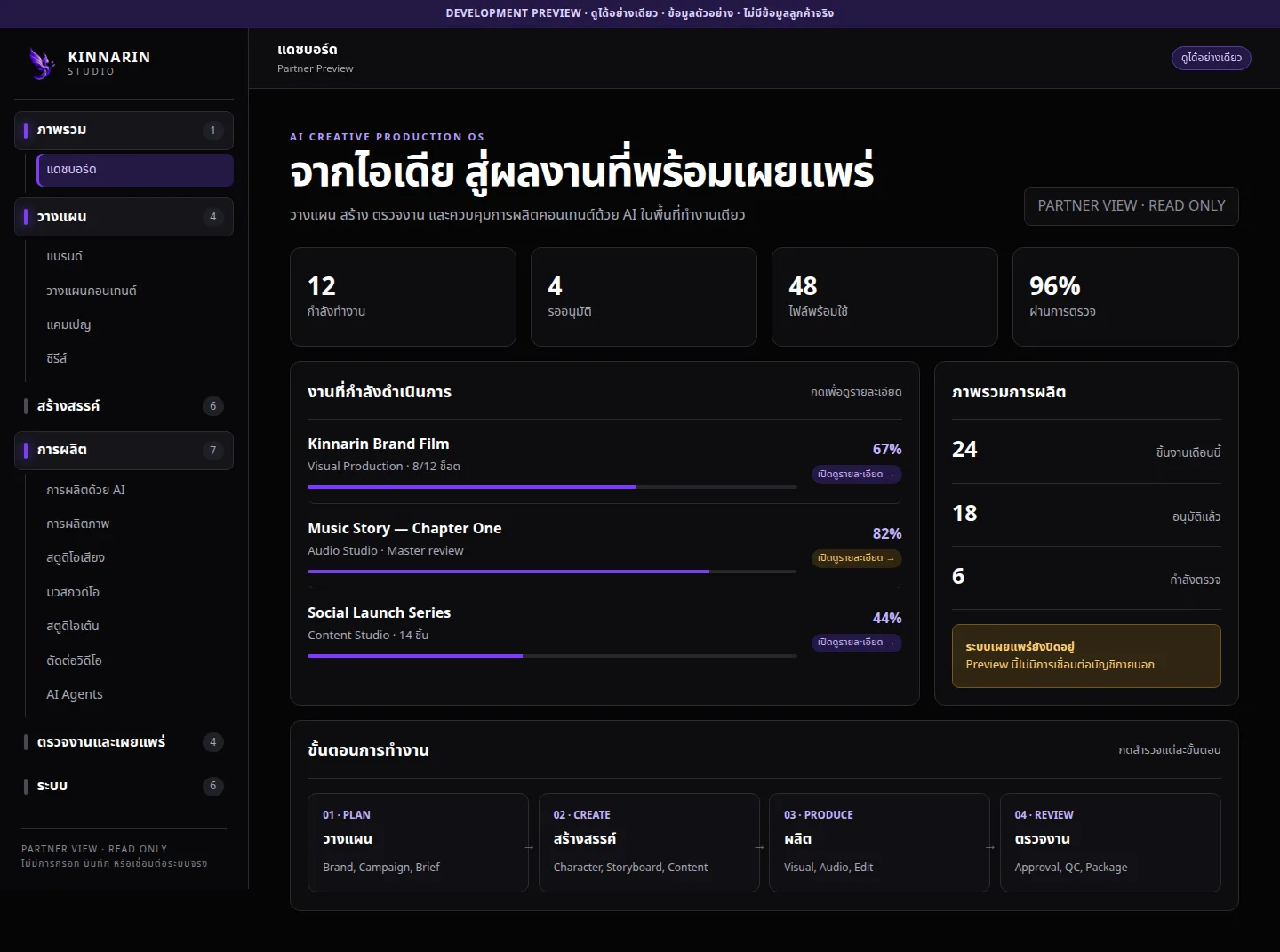Expand the สร้างสรรค์ sidebar section
Viewport: 1280px width, 952px height.
tap(124, 406)
